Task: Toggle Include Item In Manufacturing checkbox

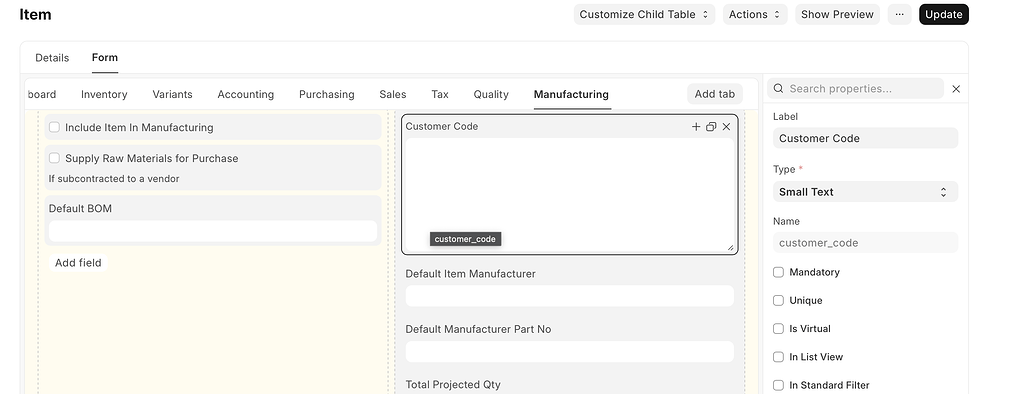Action: coord(54,127)
